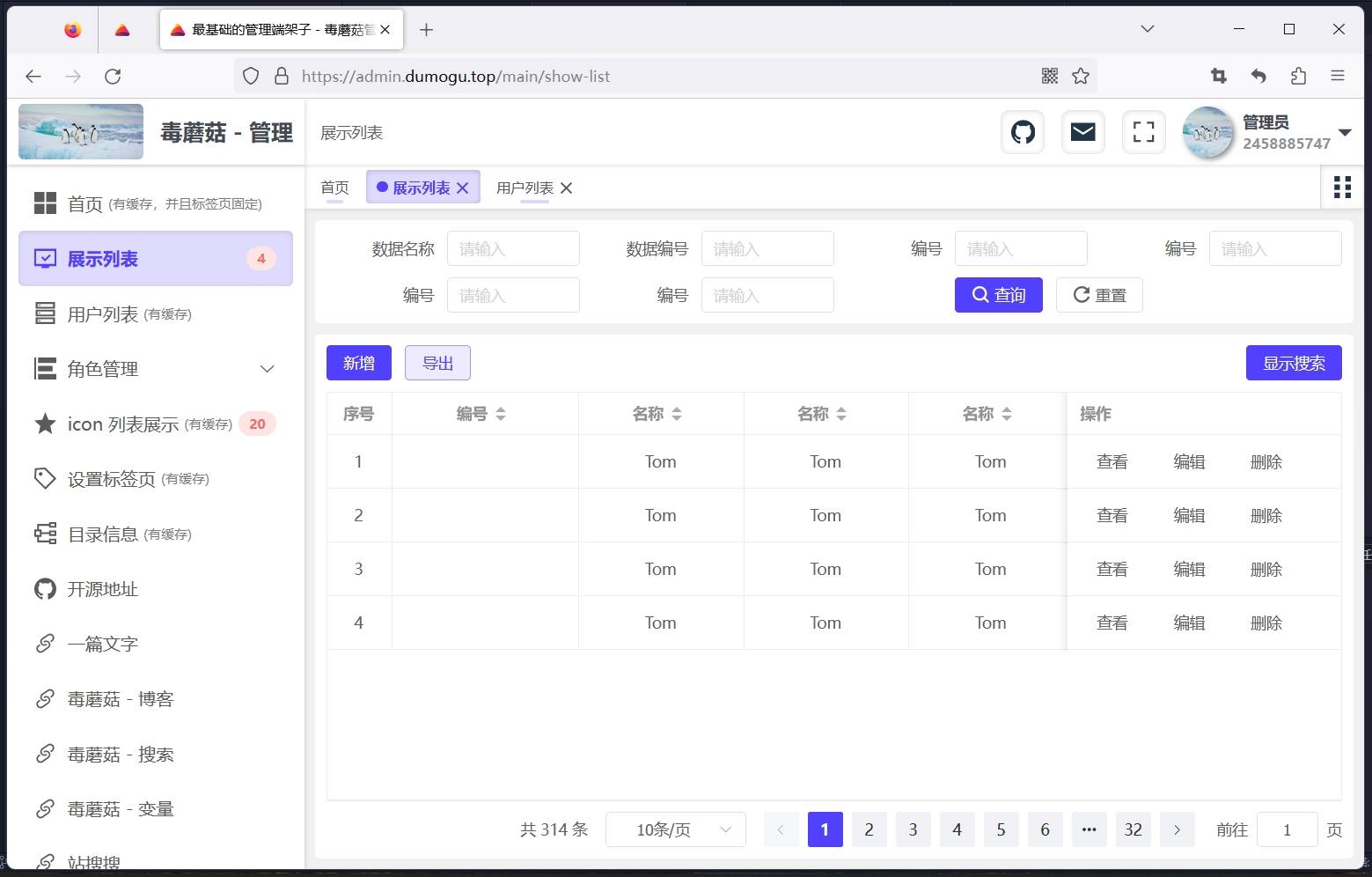The height and width of the screenshot is (877, 1372).
Task: Go to pagination page 32
Action: (x=1134, y=829)
